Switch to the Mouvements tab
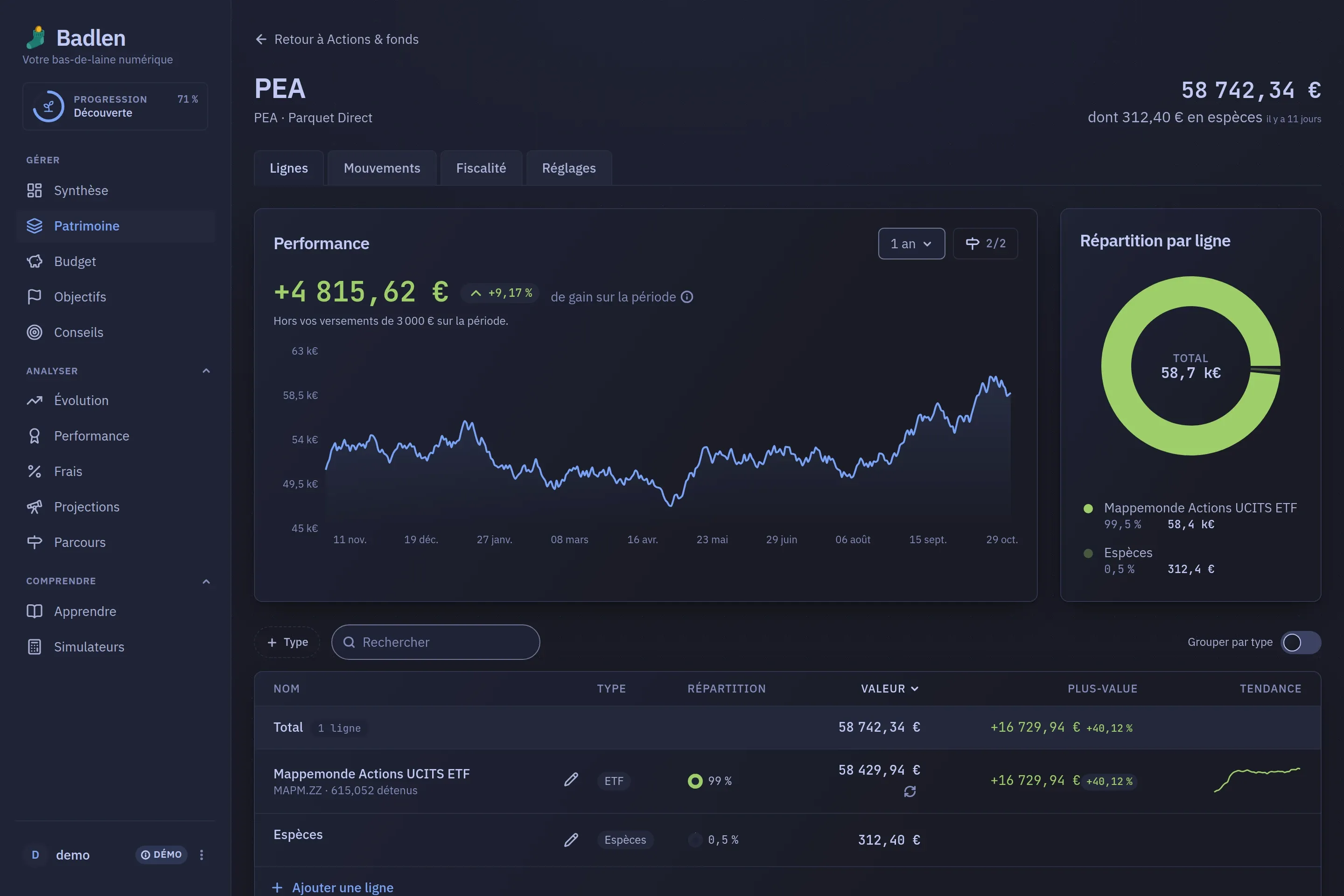The image size is (1344, 896). click(382, 168)
